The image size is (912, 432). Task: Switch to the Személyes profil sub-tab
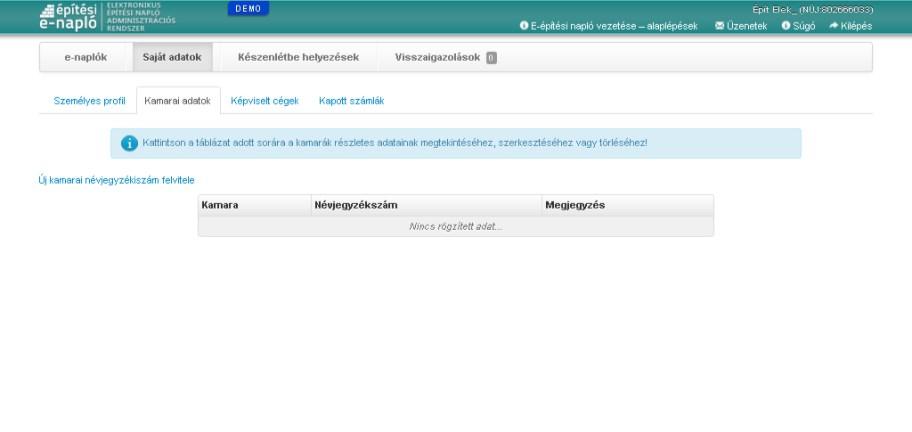[x=90, y=101]
